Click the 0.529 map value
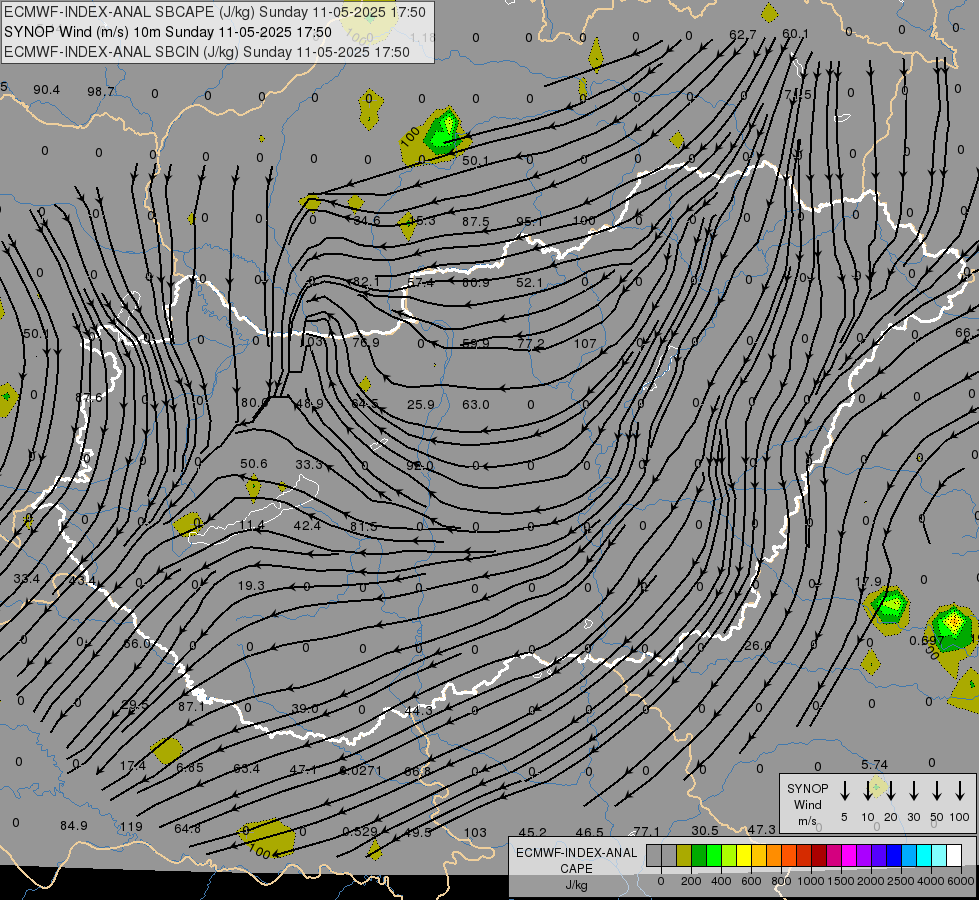The width and height of the screenshot is (979, 900). [x=360, y=831]
